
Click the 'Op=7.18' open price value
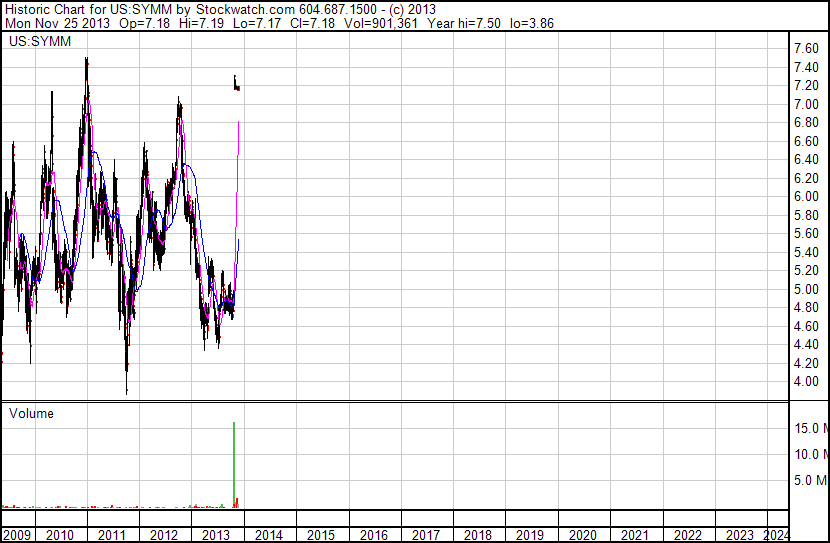pyautogui.click(x=145, y=23)
